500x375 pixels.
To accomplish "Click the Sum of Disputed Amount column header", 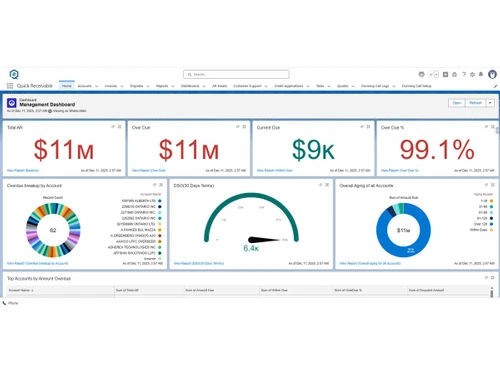I will tap(426, 290).
